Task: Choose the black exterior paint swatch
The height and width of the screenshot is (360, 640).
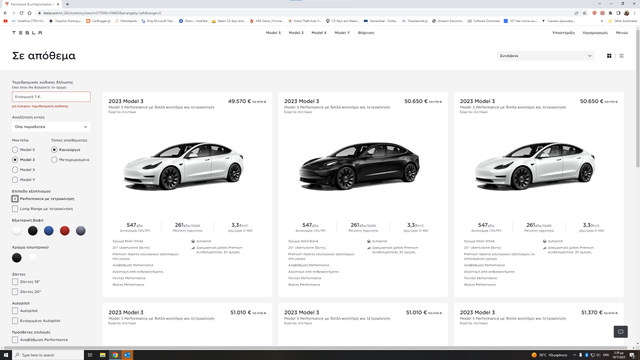Action: (33, 231)
